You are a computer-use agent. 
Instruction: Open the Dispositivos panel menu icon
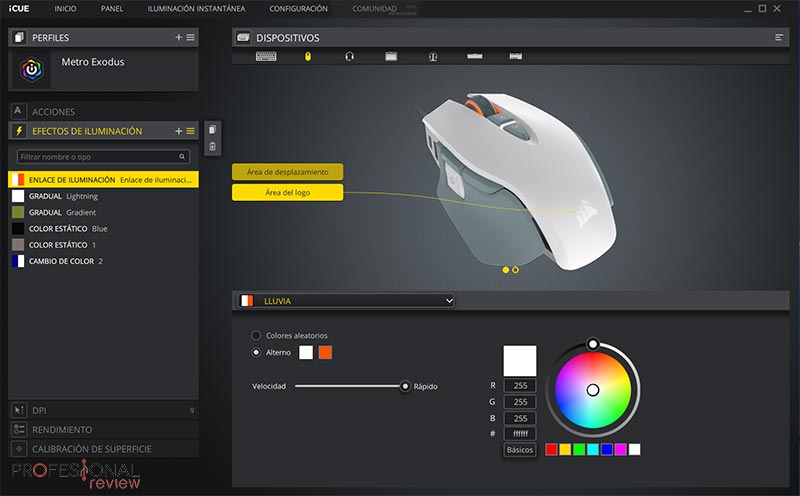(779, 37)
